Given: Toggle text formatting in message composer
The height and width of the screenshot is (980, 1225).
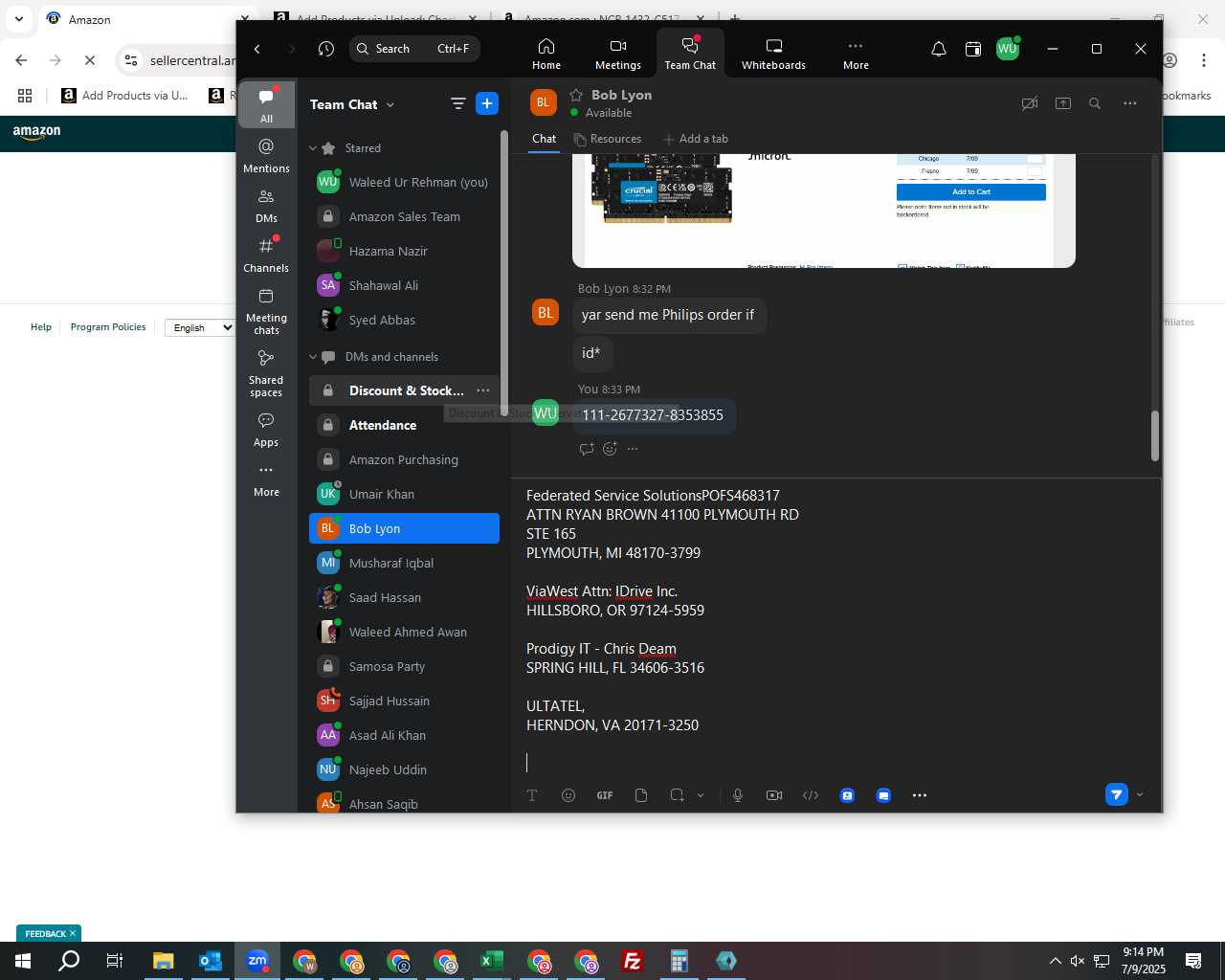Looking at the screenshot, I should coord(532,795).
